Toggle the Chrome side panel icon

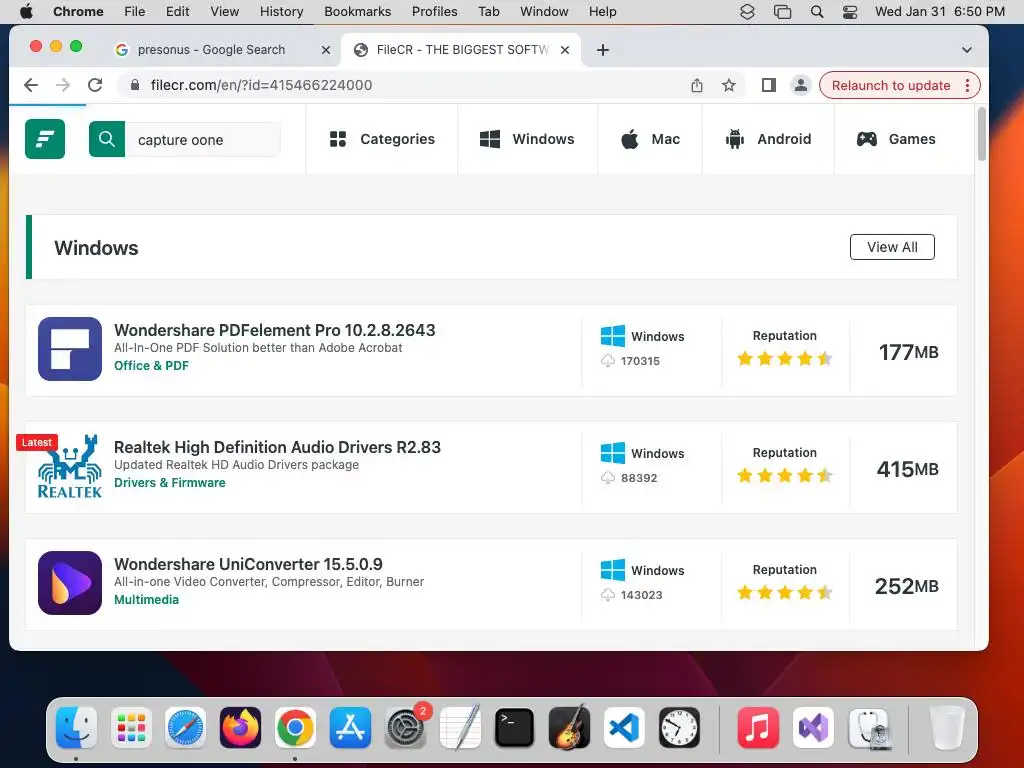tap(769, 85)
